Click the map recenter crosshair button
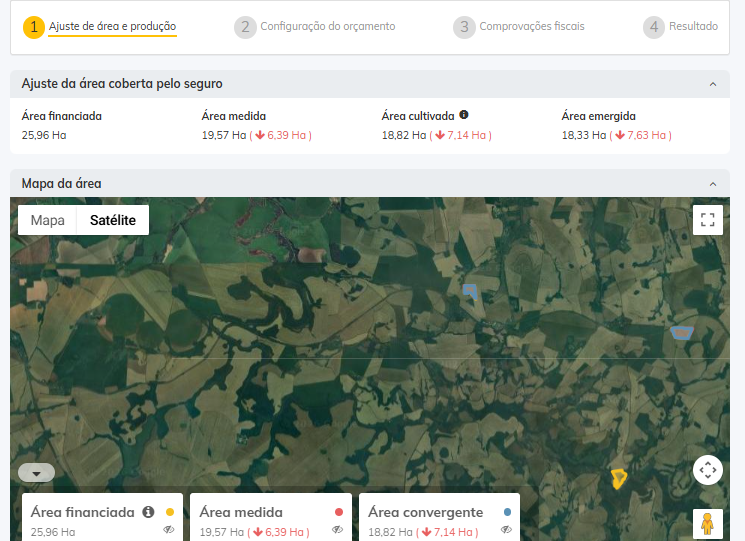 coord(707,470)
